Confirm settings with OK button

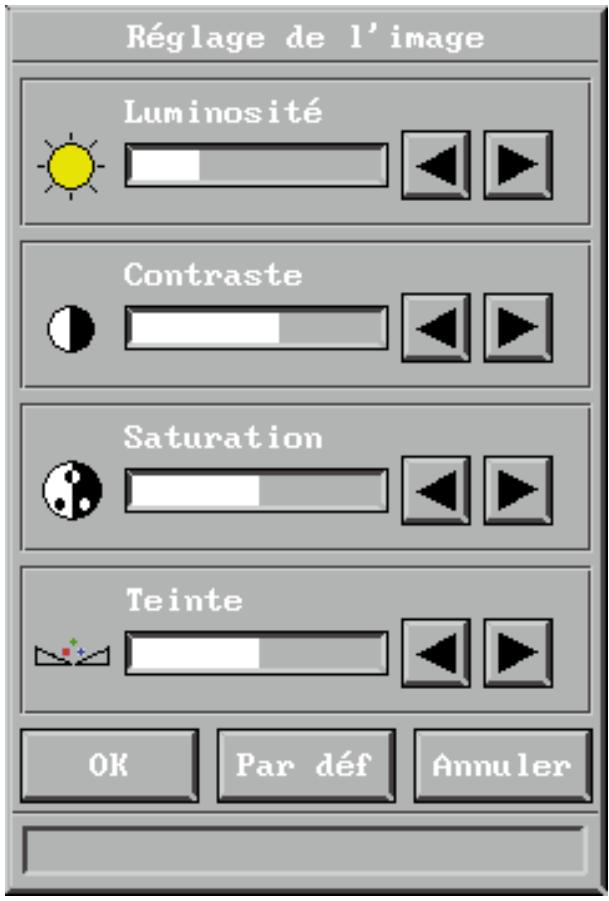click(110, 765)
